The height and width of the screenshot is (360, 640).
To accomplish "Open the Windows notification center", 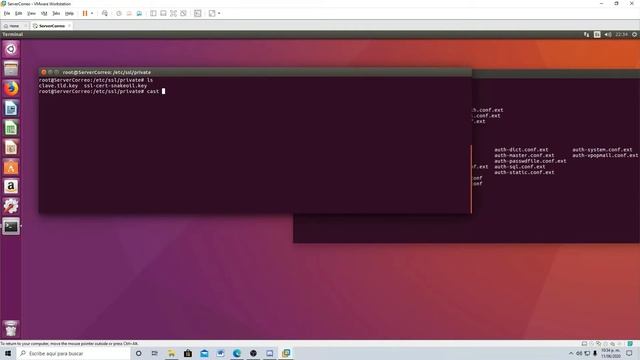I will click(629, 353).
